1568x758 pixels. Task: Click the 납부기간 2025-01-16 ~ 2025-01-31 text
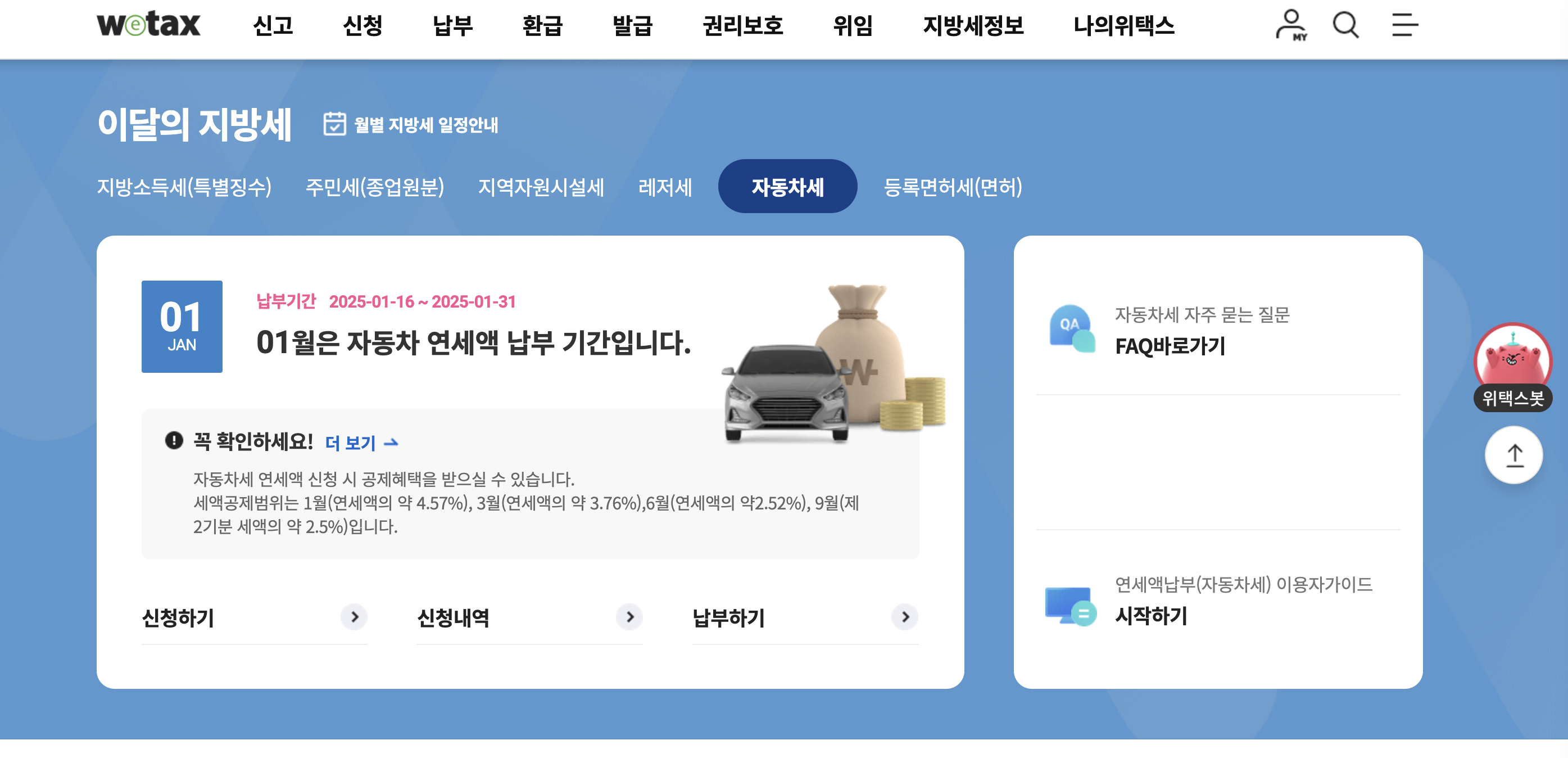386,301
